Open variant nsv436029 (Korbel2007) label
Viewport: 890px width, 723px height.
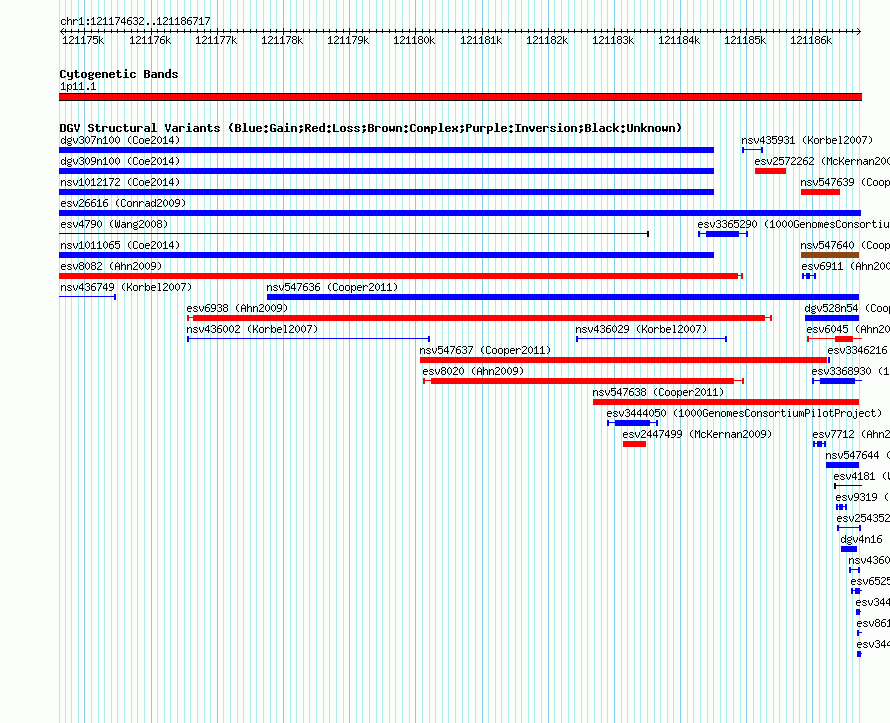(641, 329)
